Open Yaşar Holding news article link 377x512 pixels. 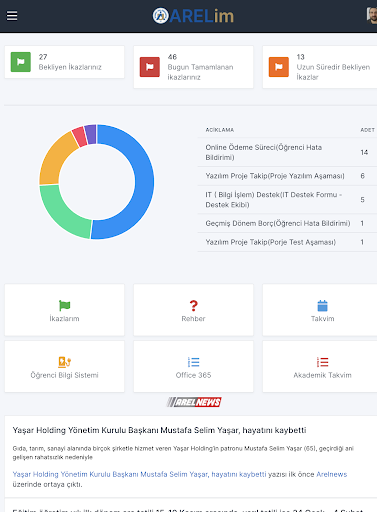pos(139,474)
